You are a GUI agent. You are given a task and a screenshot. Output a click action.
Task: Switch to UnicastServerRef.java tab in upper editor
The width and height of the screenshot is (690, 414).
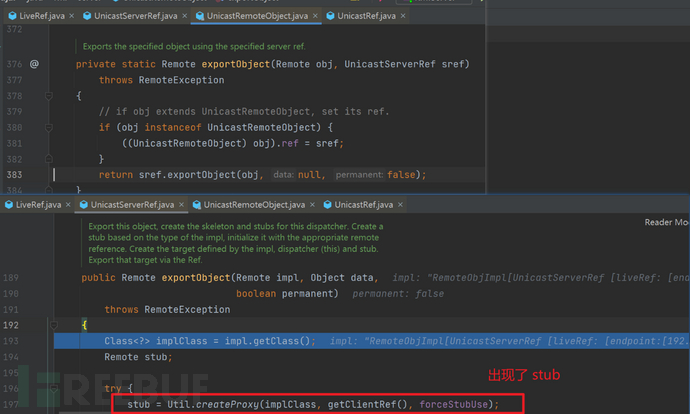[136, 16]
